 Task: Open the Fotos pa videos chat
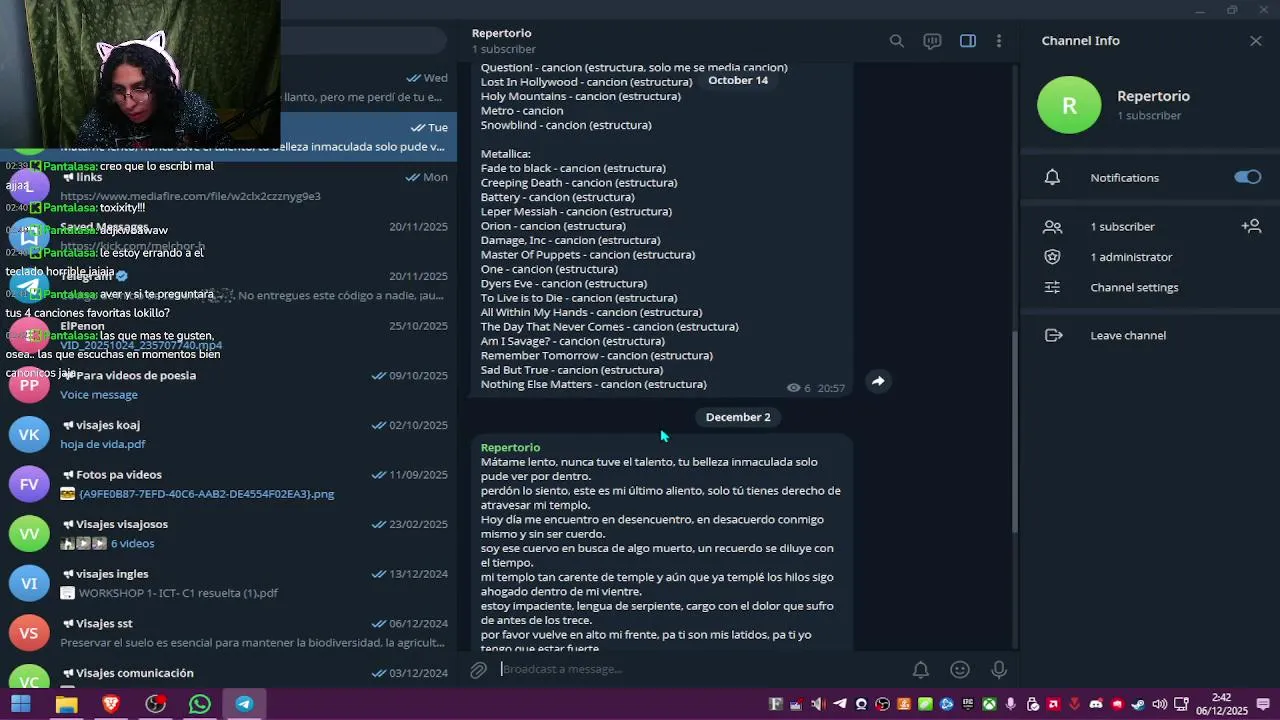point(228,484)
